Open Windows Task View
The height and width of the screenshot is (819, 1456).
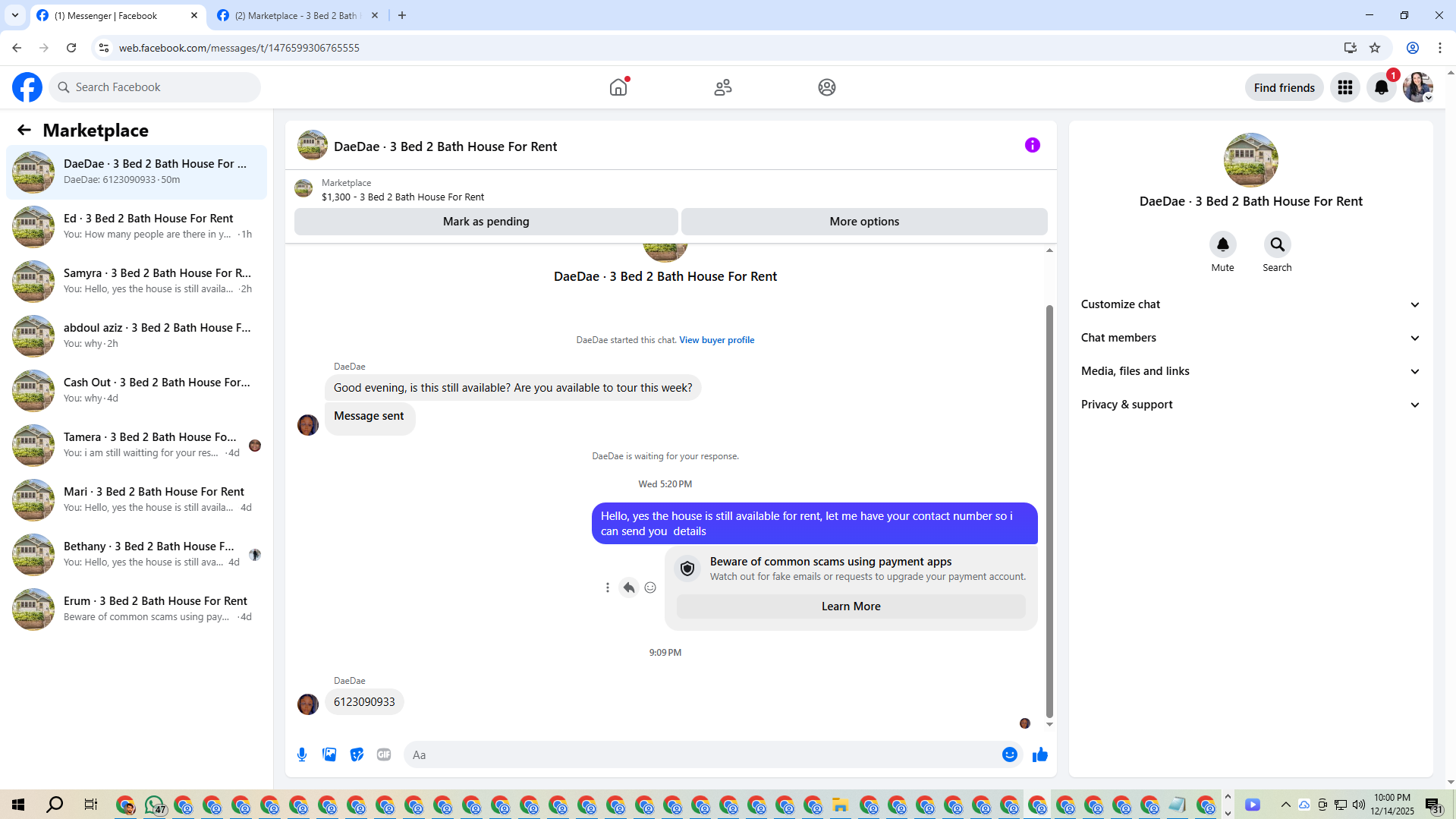tap(90, 805)
